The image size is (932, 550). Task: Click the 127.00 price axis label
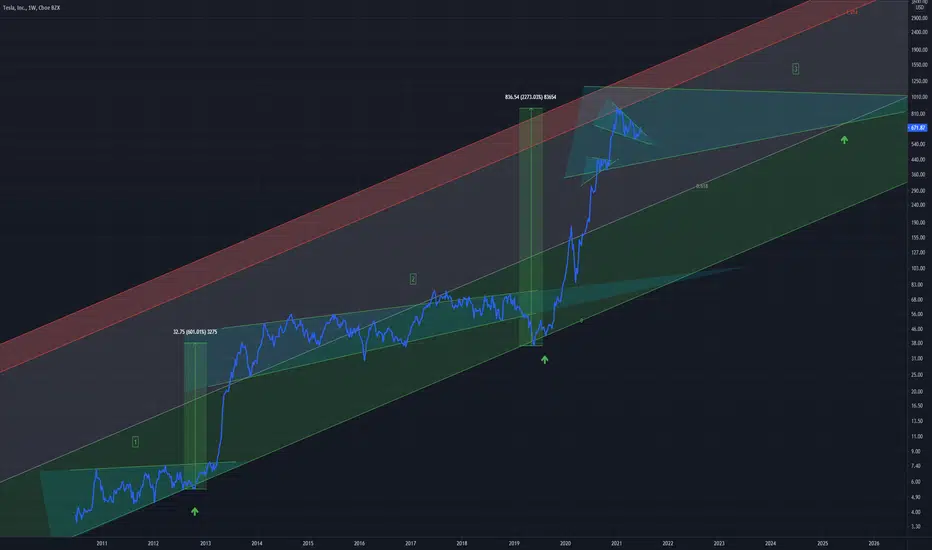(918, 253)
